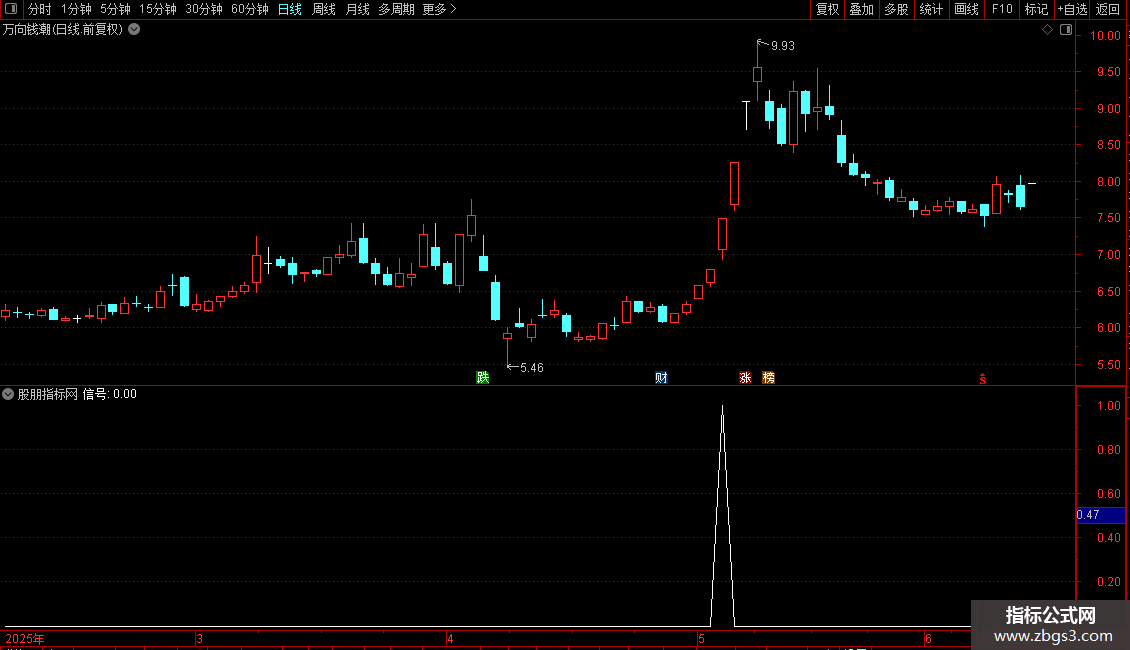This screenshot has height=650, width=1130.
Task: Click the 10.00 price axis label
Action: [x=1105, y=35]
